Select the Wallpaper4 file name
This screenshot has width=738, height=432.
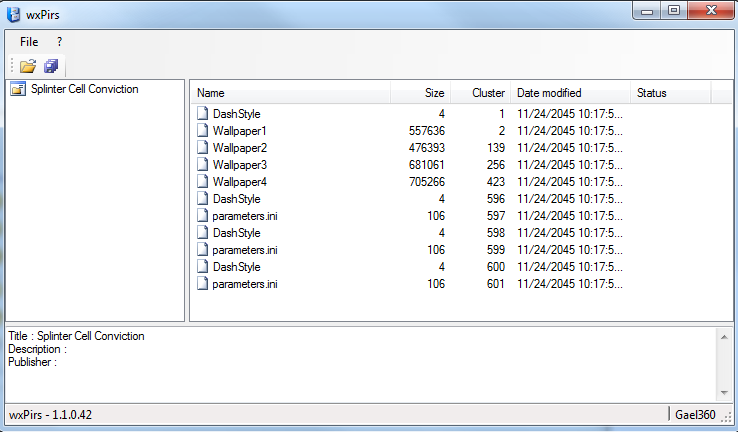point(240,182)
